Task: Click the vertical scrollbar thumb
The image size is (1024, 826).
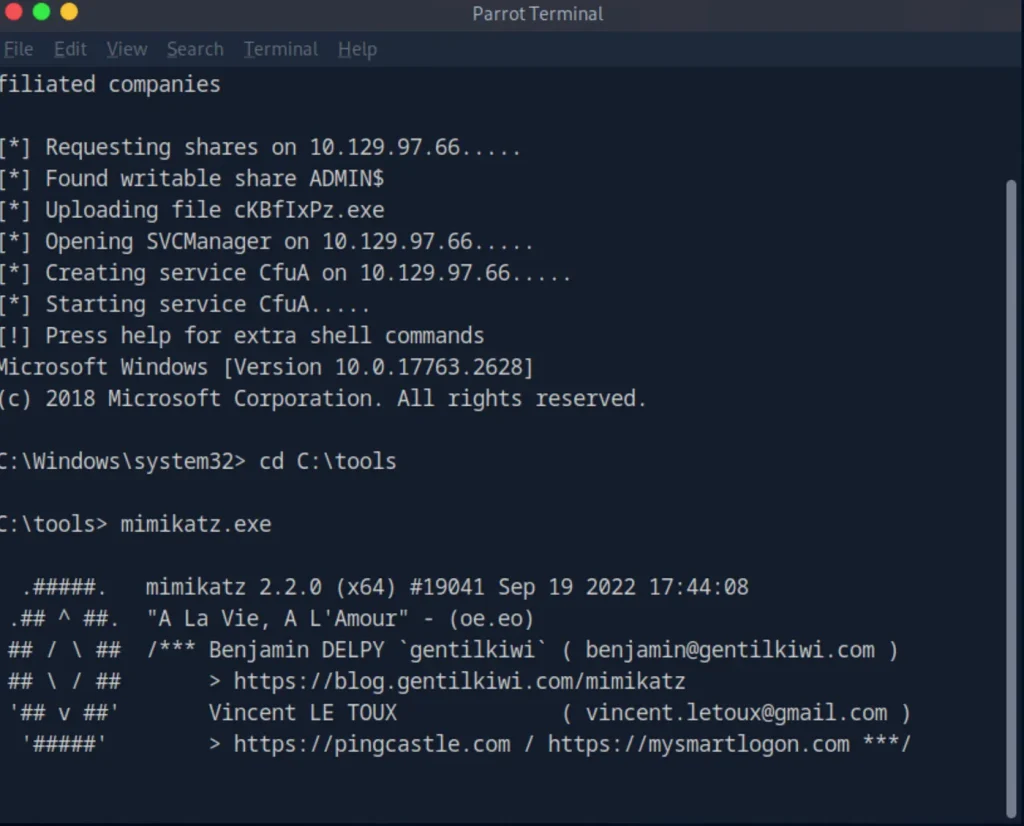Action: (x=1012, y=499)
